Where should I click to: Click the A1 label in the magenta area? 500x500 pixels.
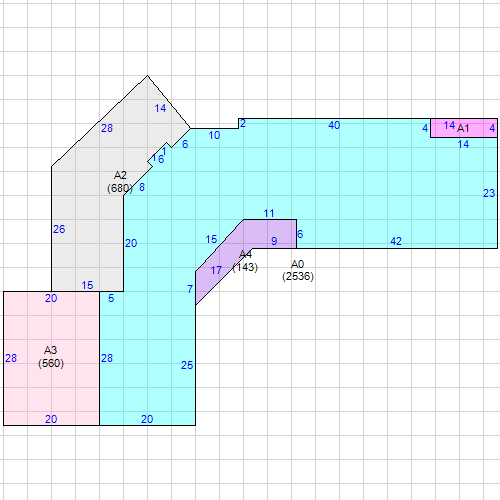[463, 128]
